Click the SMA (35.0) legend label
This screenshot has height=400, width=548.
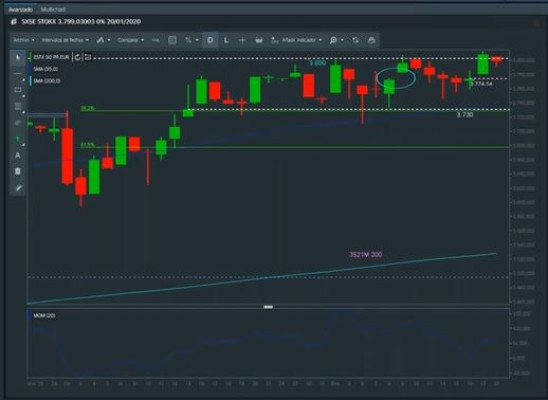(x=45, y=69)
